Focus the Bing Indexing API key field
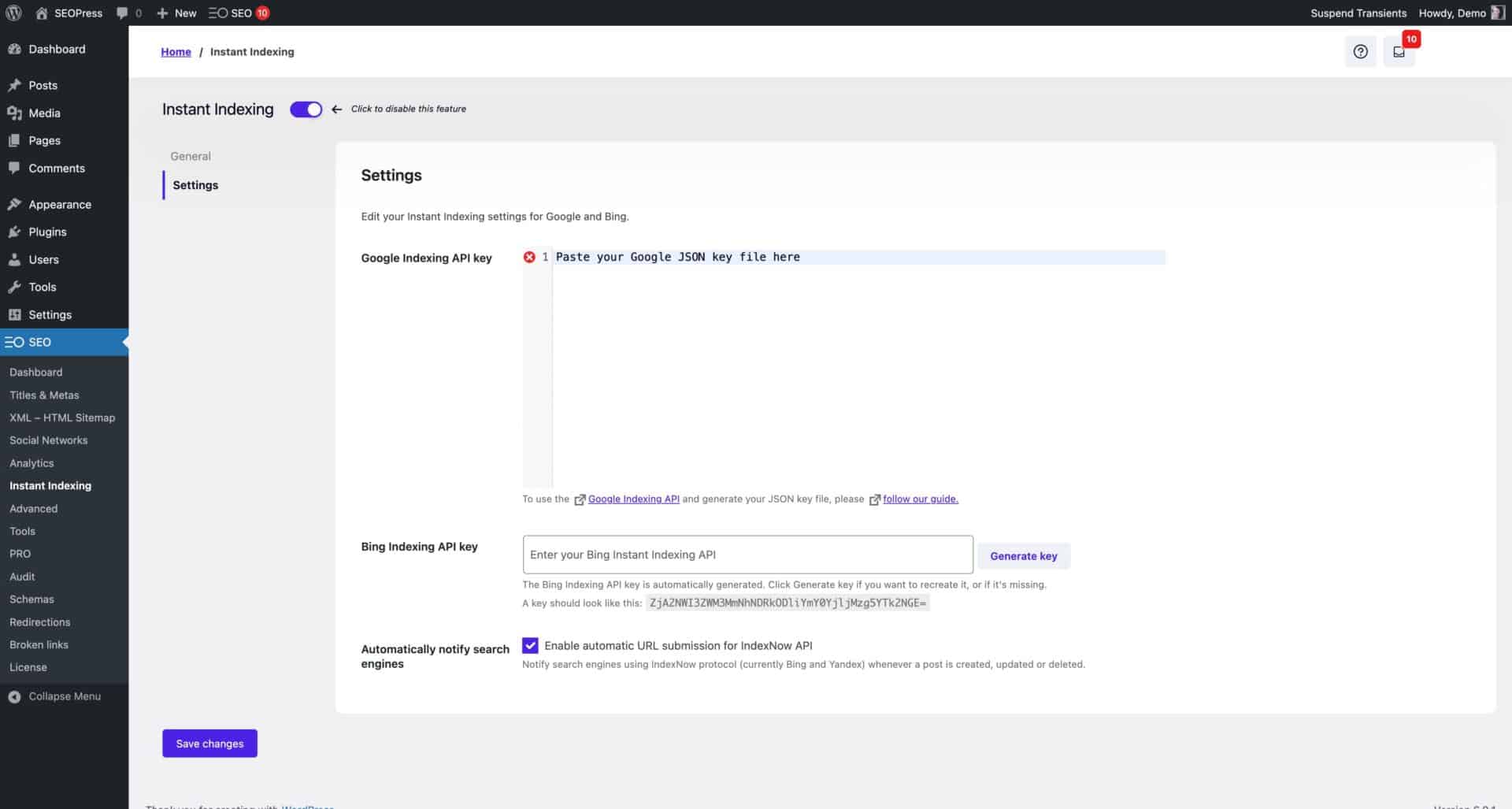This screenshot has height=809, width=1512. pos(747,555)
